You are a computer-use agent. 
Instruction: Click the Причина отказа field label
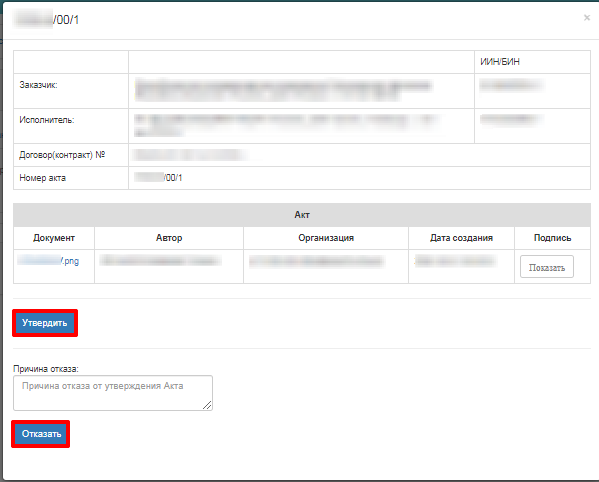point(46,369)
